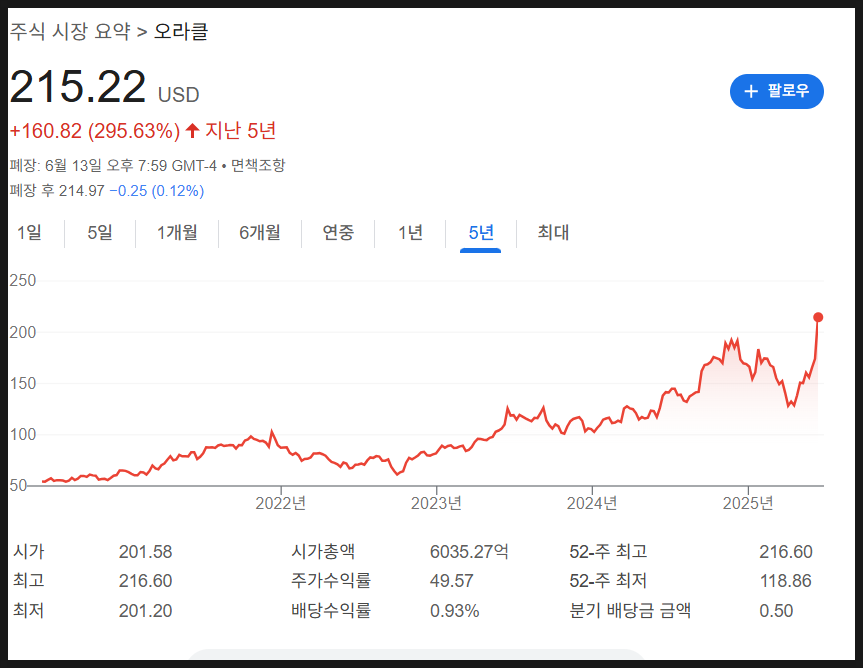Image resolution: width=863 pixels, height=668 pixels.
Task: Click the 주가수익률 value 49.57
Action: (452, 581)
